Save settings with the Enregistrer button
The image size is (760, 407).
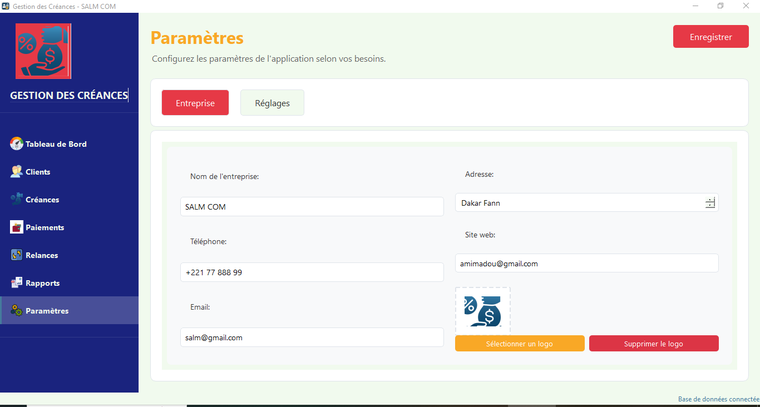tap(711, 37)
